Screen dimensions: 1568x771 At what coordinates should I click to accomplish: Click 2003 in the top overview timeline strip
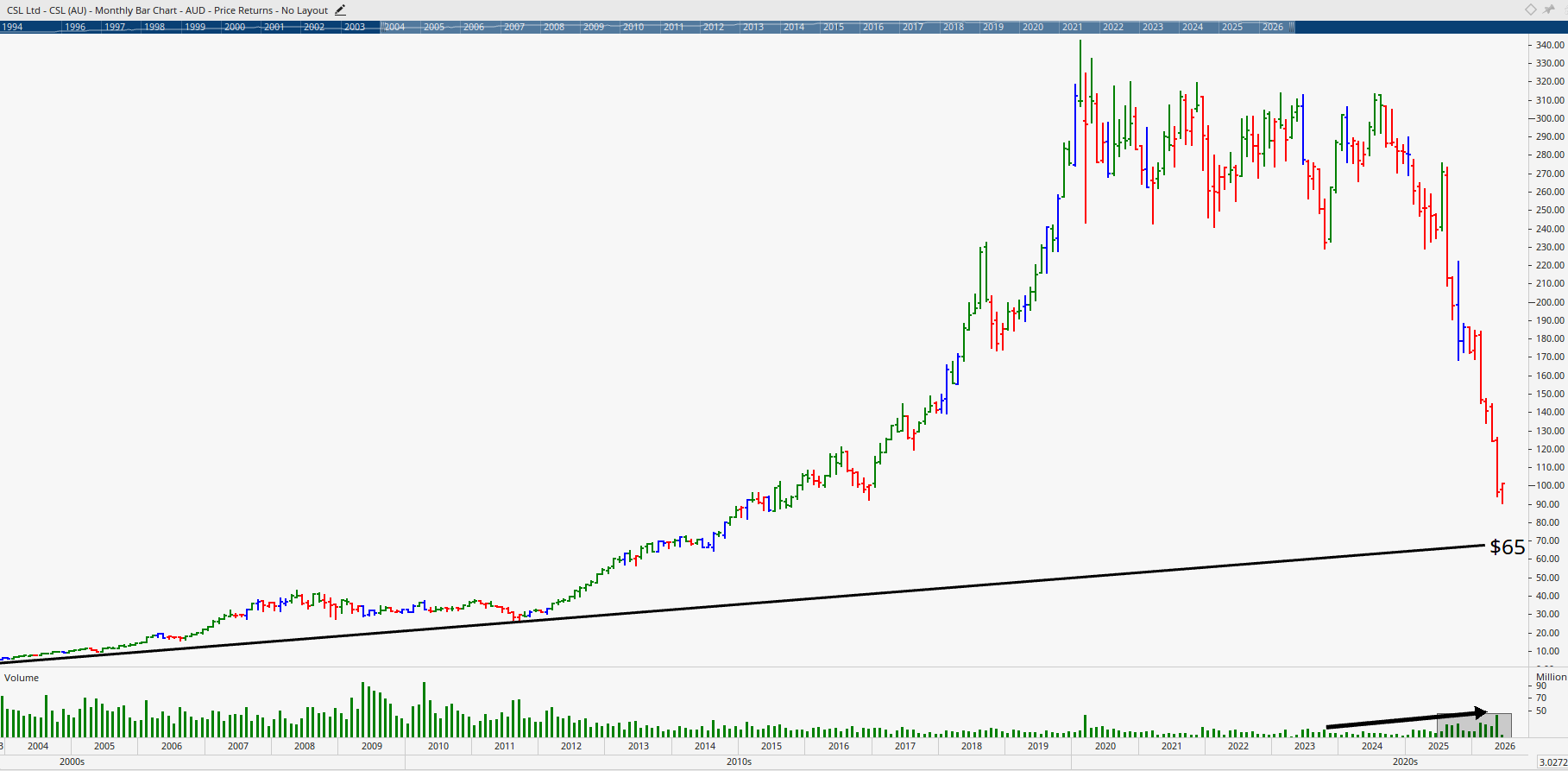[354, 27]
